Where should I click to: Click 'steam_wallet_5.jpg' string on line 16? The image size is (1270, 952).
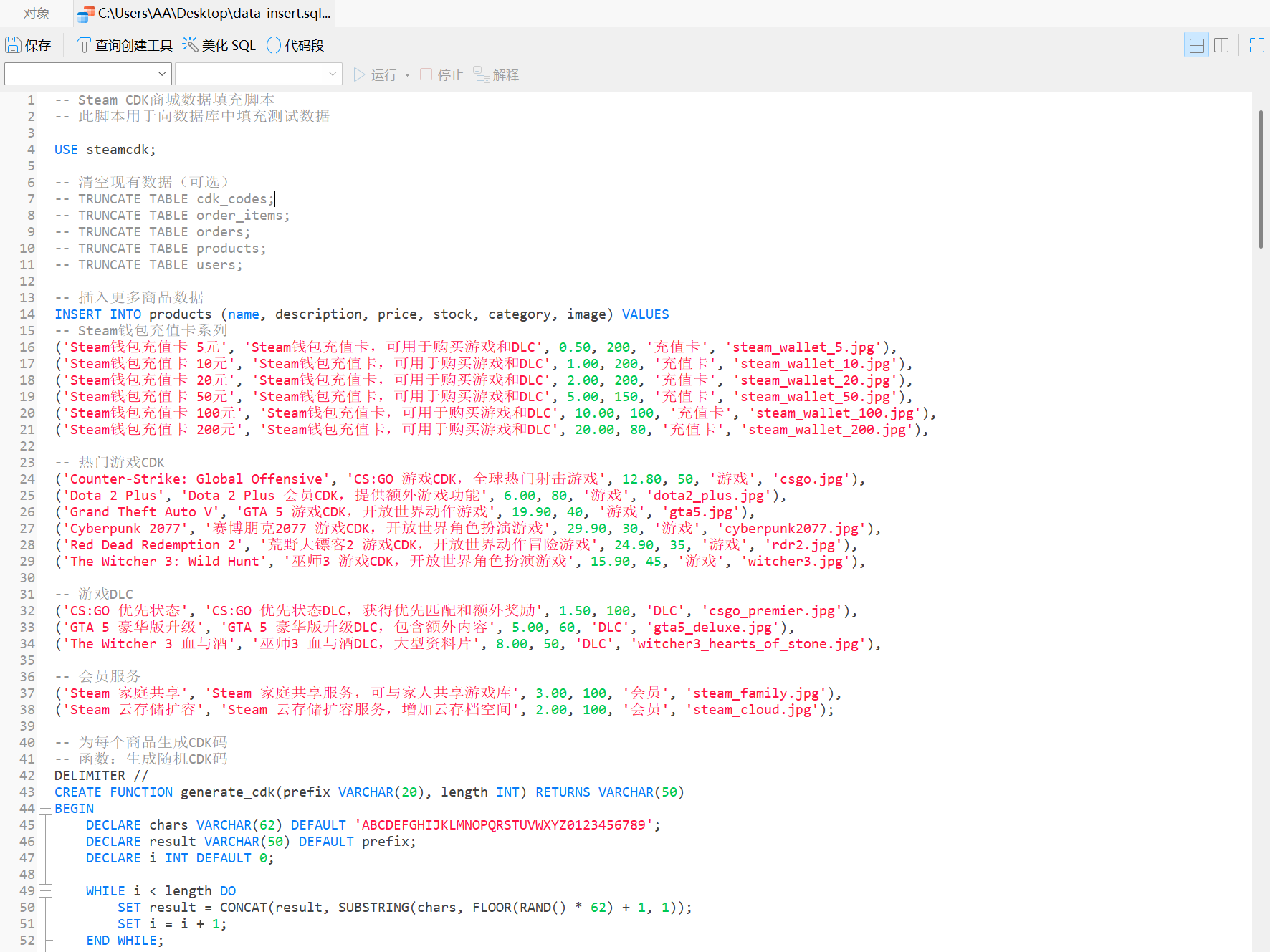[x=803, y=347]
